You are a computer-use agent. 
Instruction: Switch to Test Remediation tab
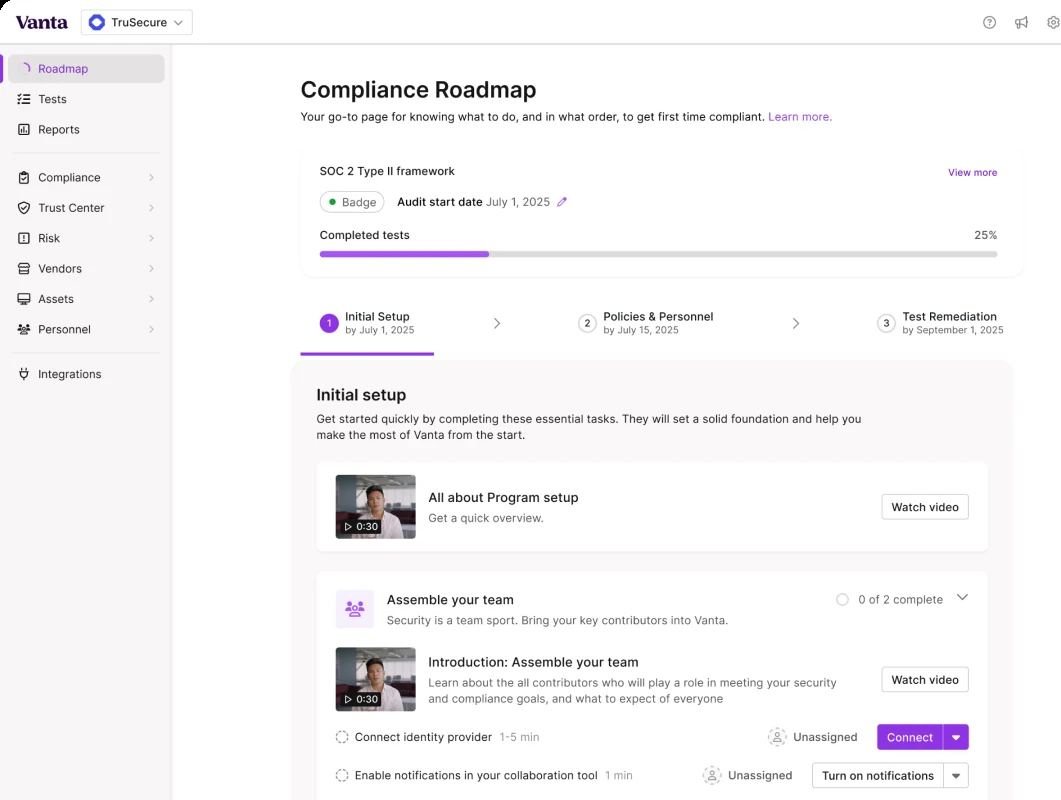point(941,324)
